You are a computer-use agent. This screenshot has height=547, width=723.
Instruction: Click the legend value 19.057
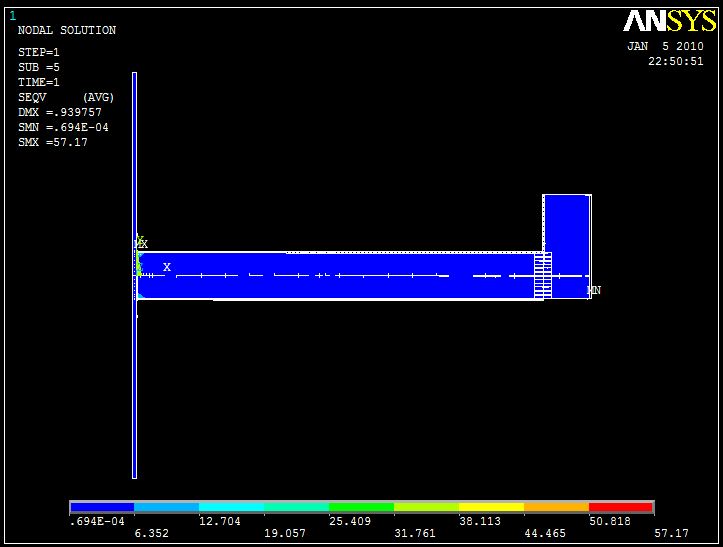coord(284,534)
